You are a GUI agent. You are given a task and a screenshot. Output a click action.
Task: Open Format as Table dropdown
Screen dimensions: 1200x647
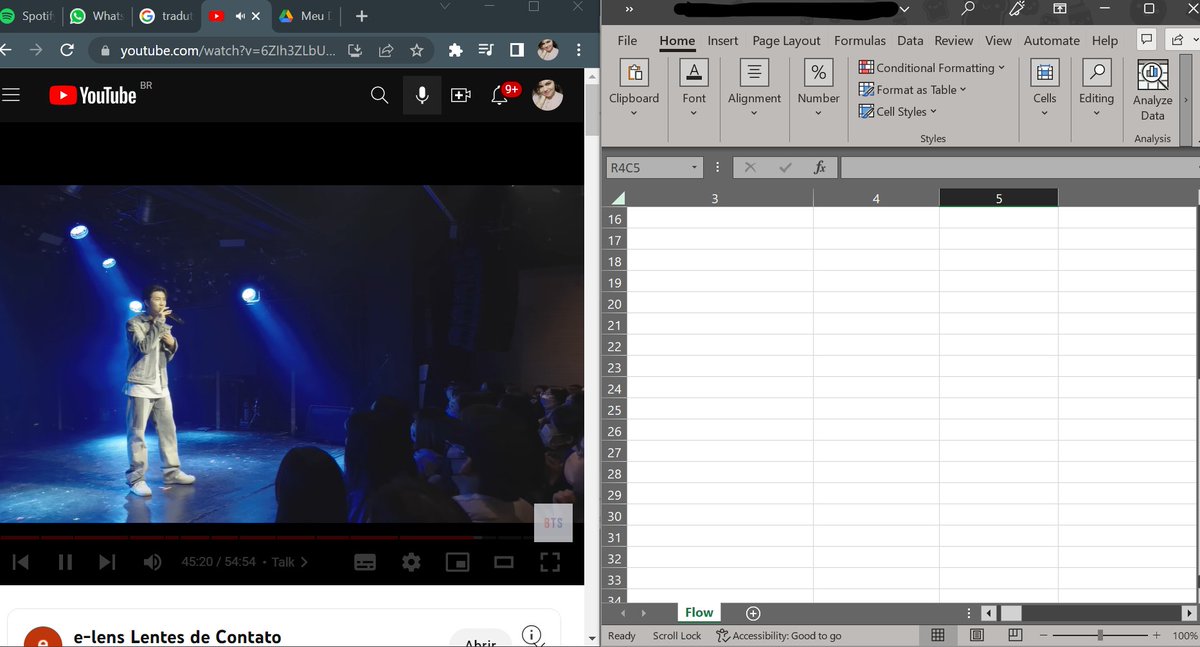point(913,90)
